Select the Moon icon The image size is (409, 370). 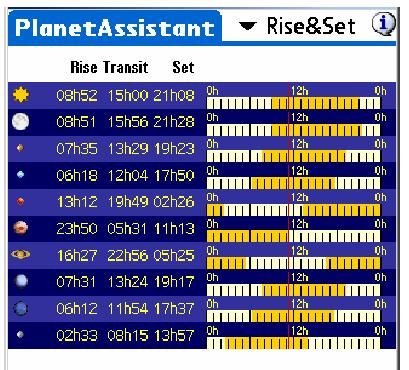(x=20, y=121)
